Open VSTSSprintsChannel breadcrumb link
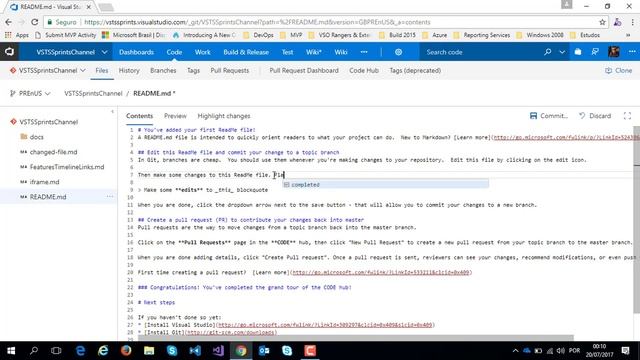Image resolution: width=640 pixels, height=360 pixels. click(93, 93)
